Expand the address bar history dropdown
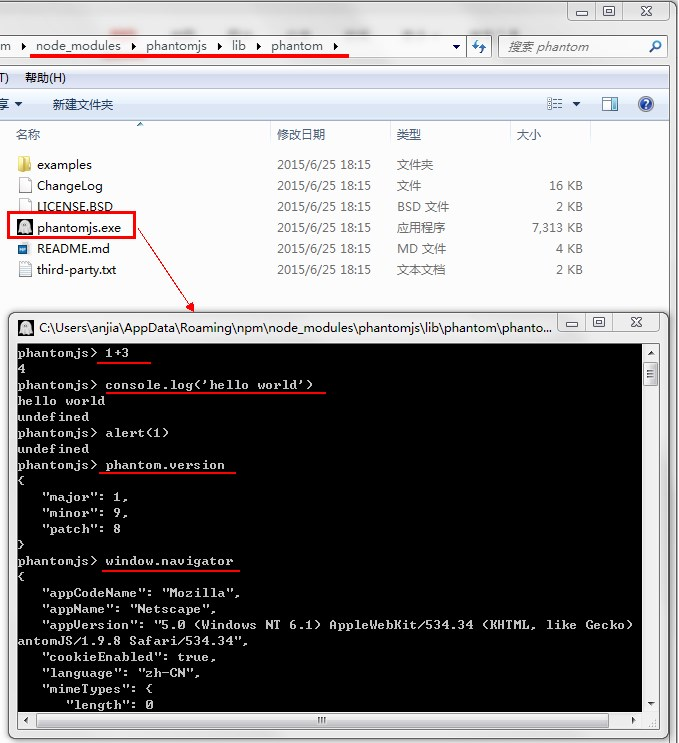 (456, 47)
